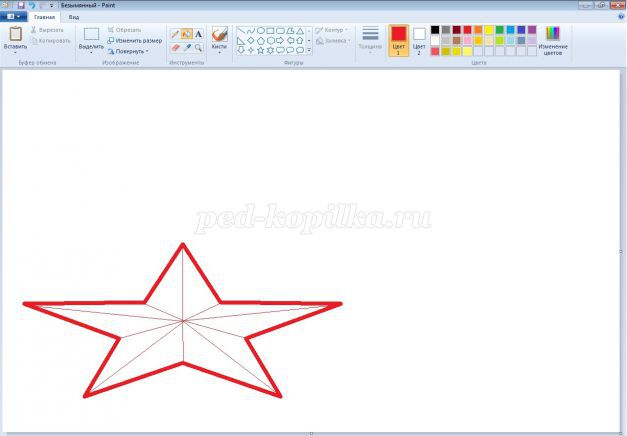Expand the Paste (Вставить) dropdown arrow
627x436 pixels.
[15, 53]
